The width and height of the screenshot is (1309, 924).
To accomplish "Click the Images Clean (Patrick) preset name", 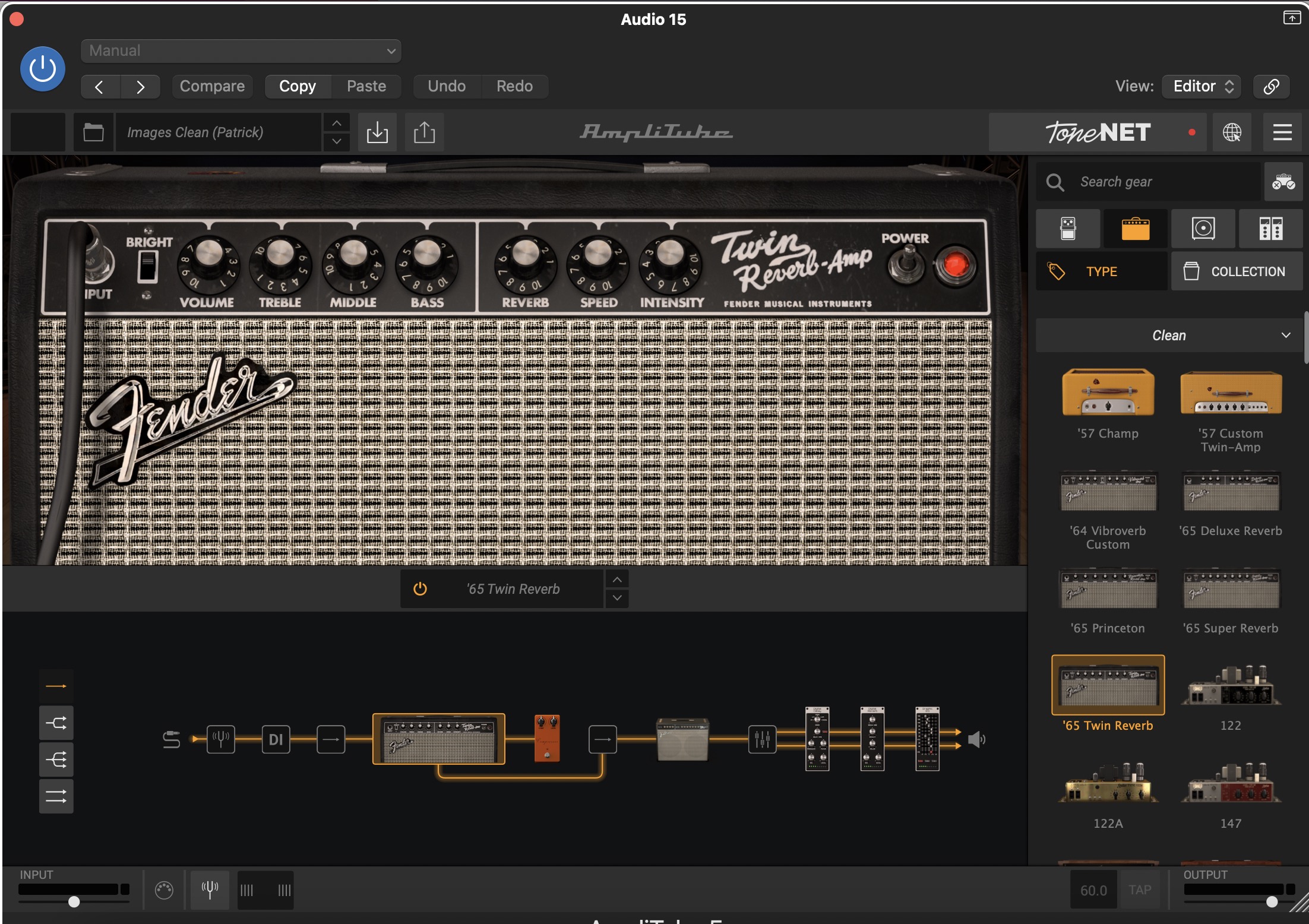I will tap(217, 132).
